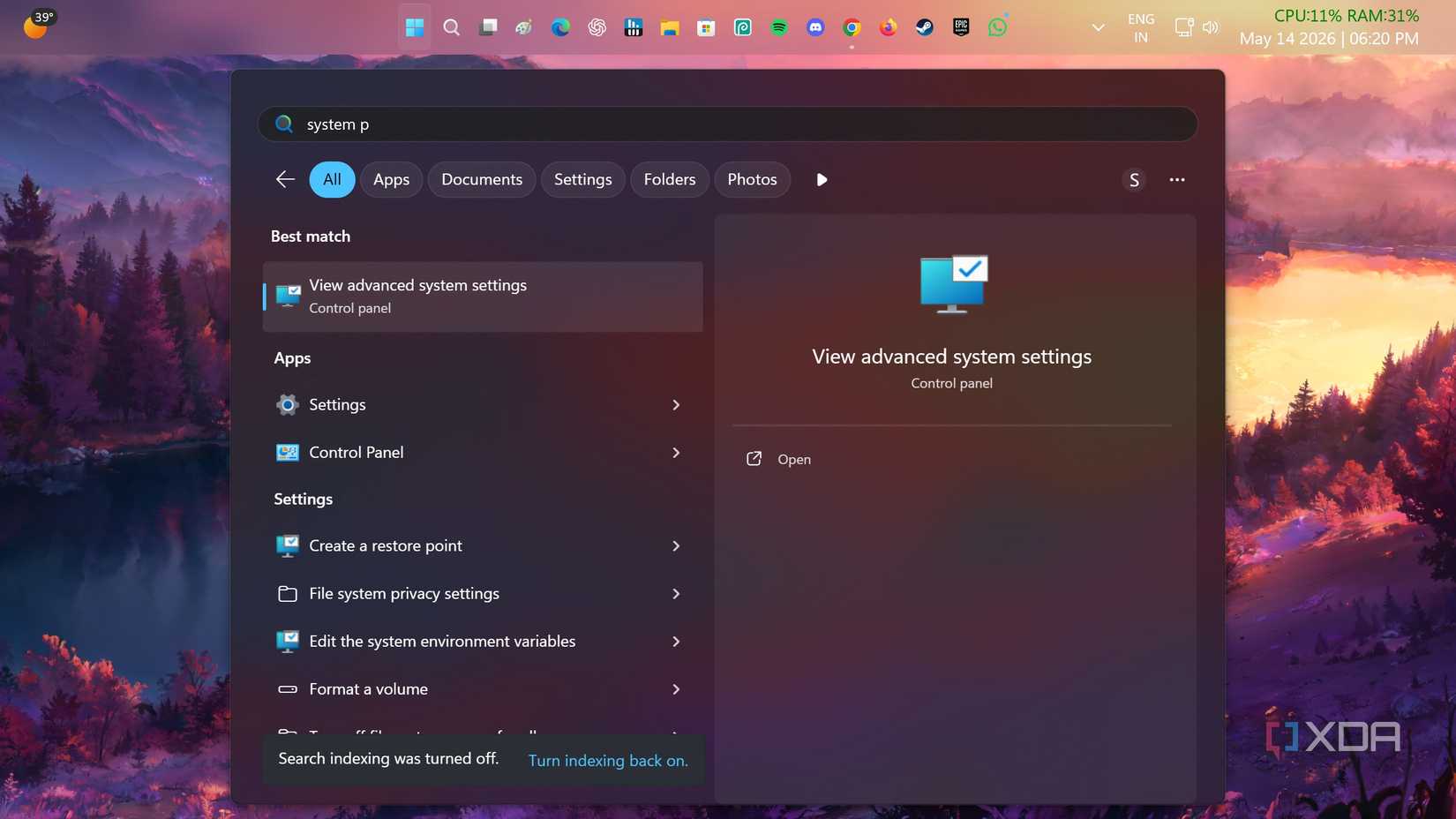
Task: Show more filters with the play arrow
Action: [x=822, y=179]
